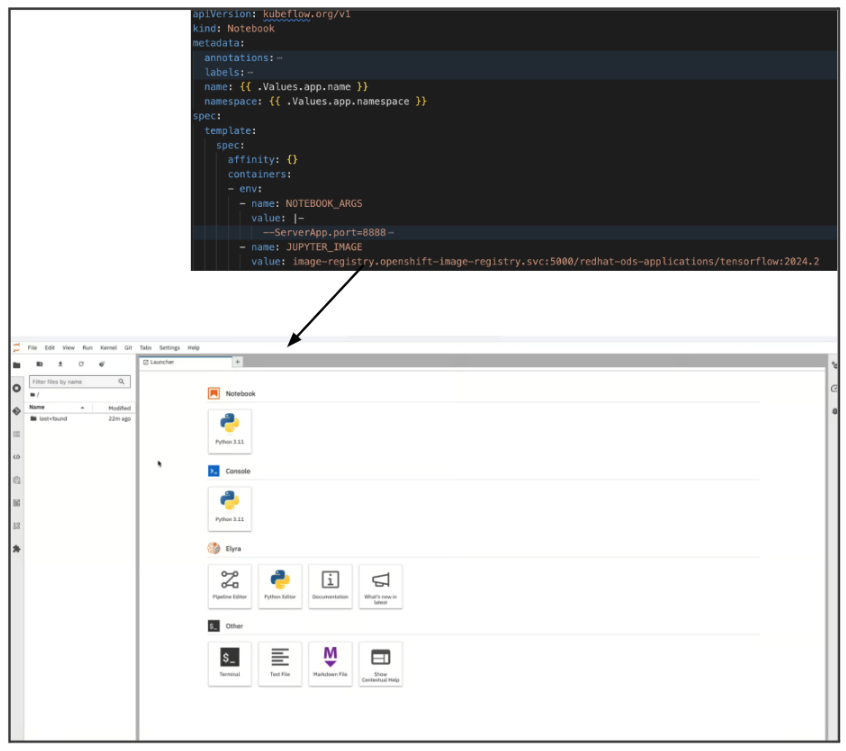This screenshot has width=846, height=751.
Task: Launch Python 3.11 Console
Action: (229, 508)
